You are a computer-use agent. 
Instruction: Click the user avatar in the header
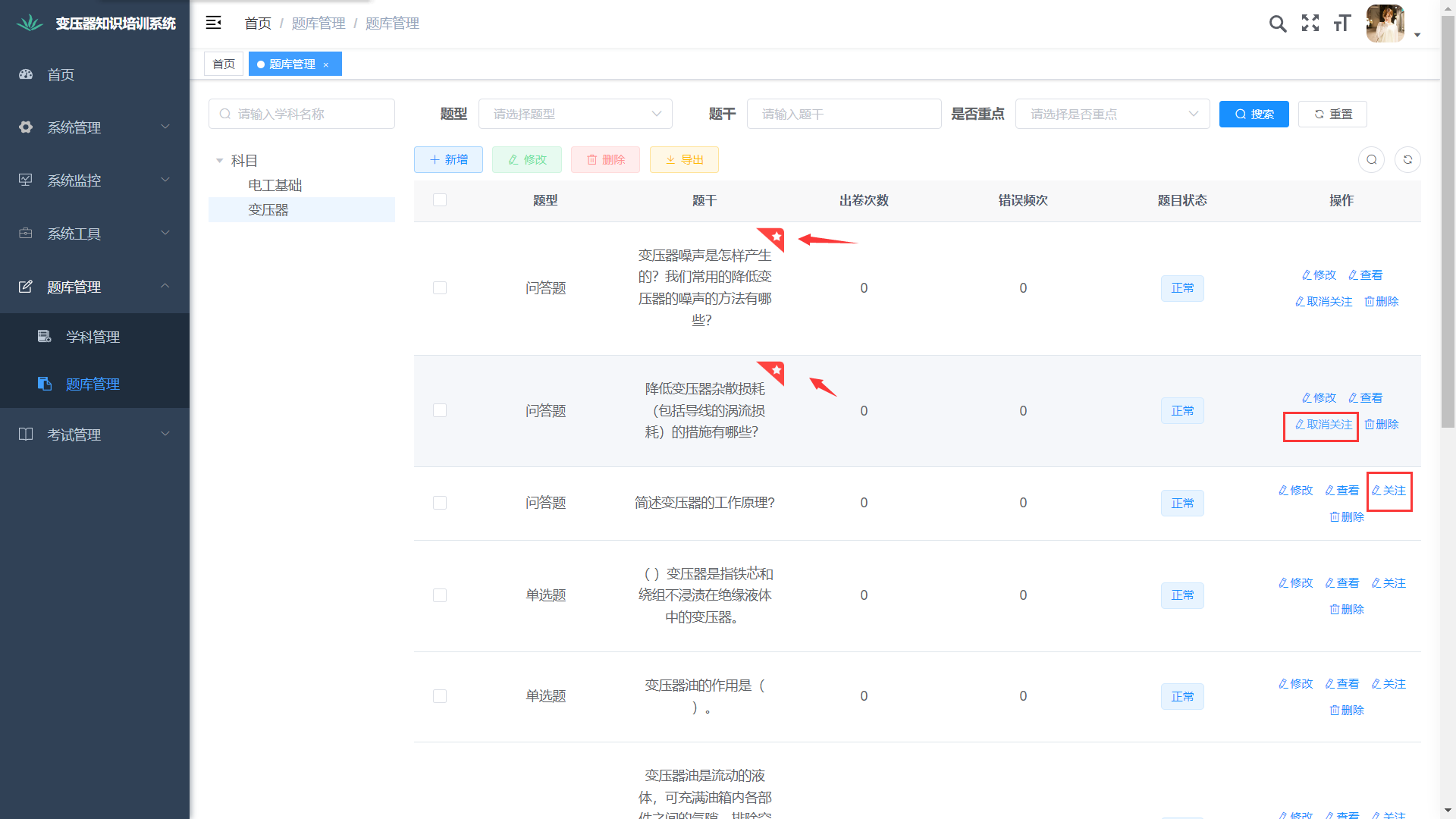point(1385,24)
